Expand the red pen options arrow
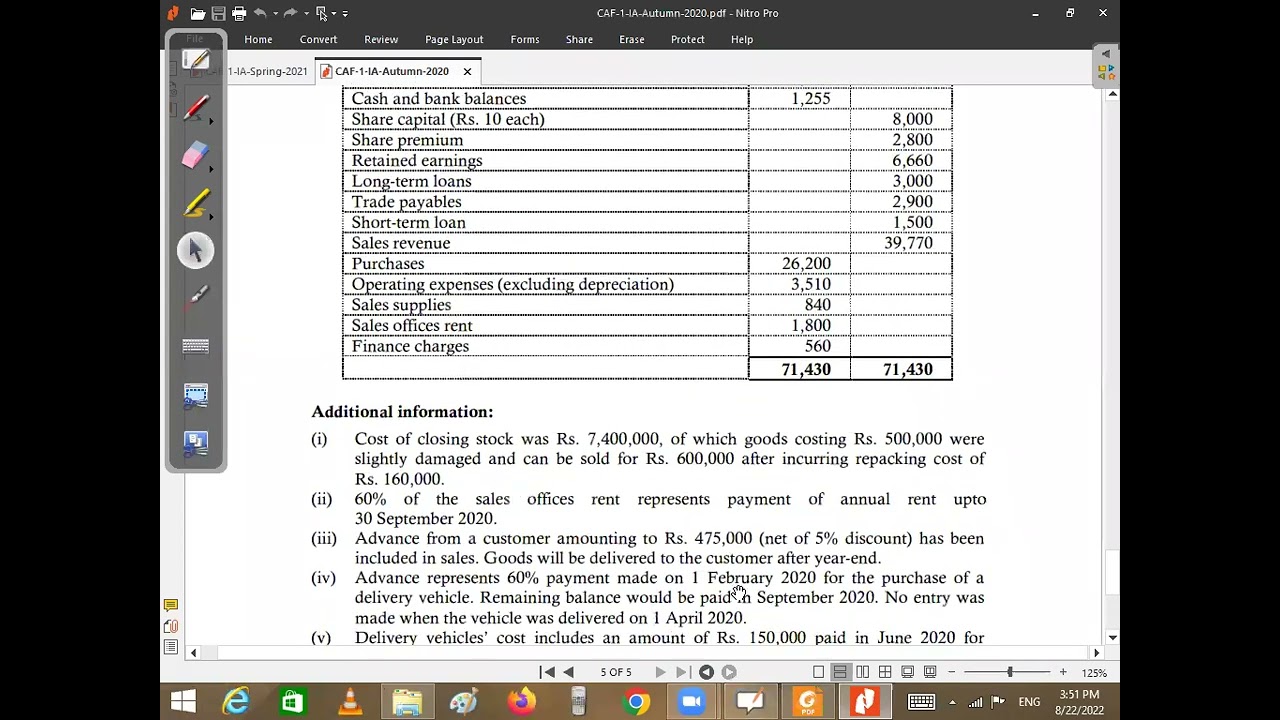 [212, 122]
